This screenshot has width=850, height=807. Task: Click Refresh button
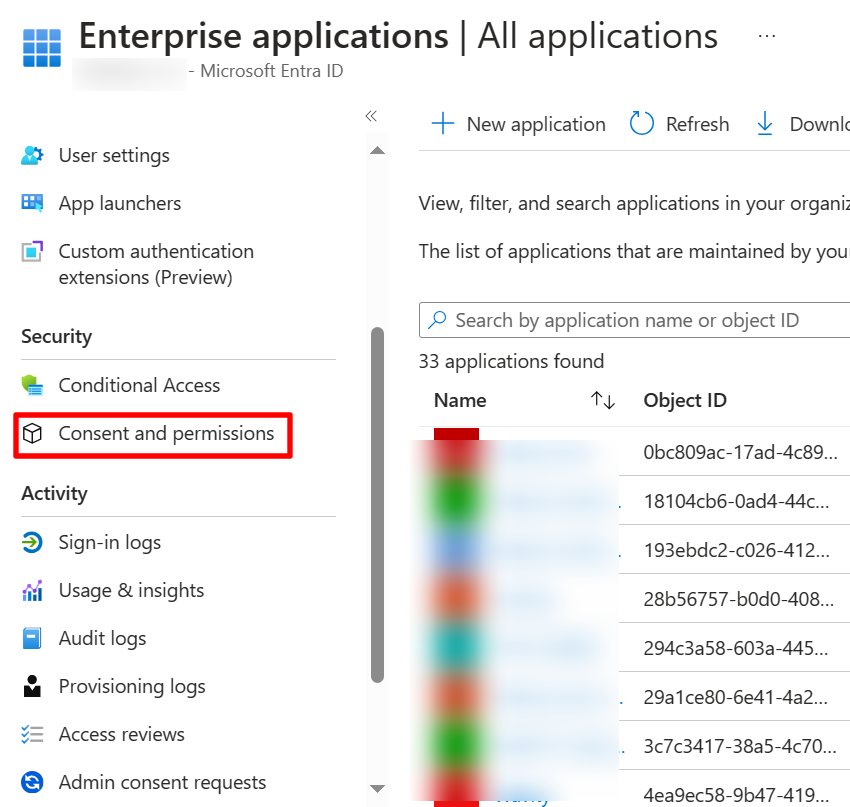[679, 124]
